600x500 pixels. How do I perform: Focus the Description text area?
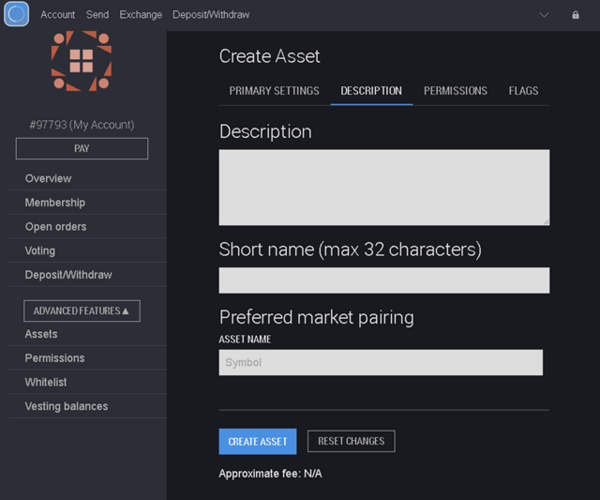click(384, 187)
